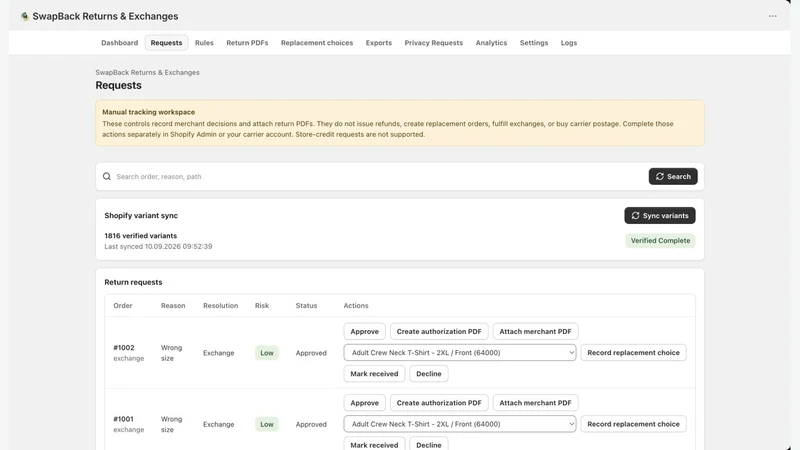Screen dimensions: 800x450
Task: Decline the order #1001 request
Action: (429, 444)
